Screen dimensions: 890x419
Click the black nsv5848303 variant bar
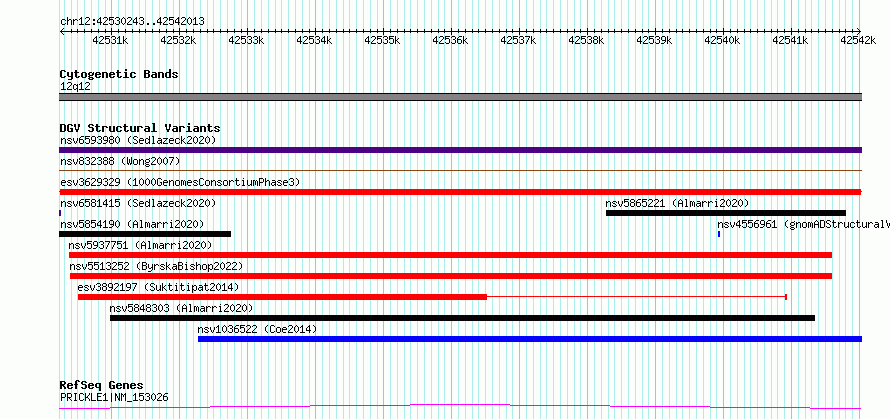[x=463, y=318]
